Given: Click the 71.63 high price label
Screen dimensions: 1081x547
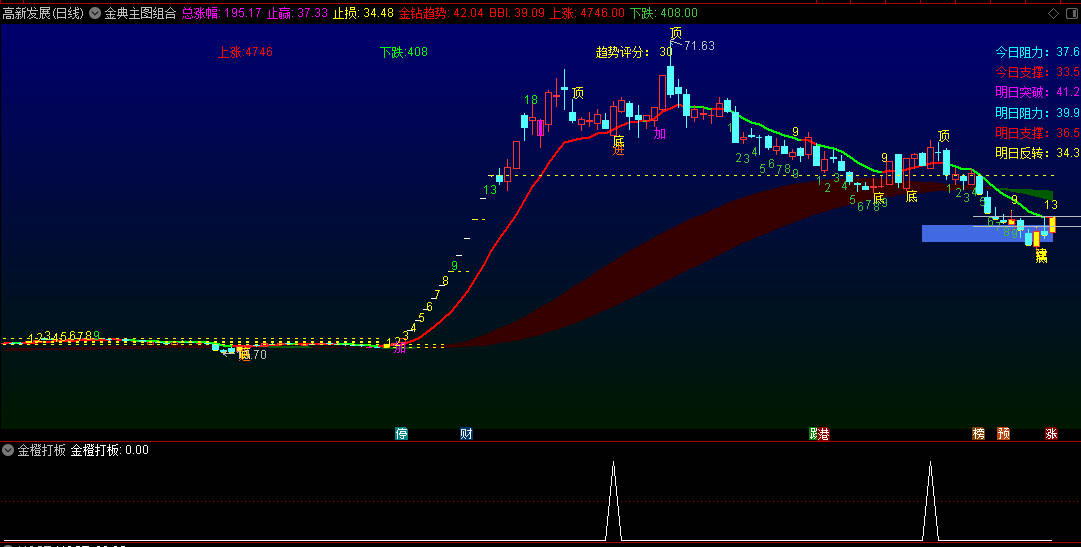Looking at the screenshot, I should pyautogui.click(x=699, y=46).
